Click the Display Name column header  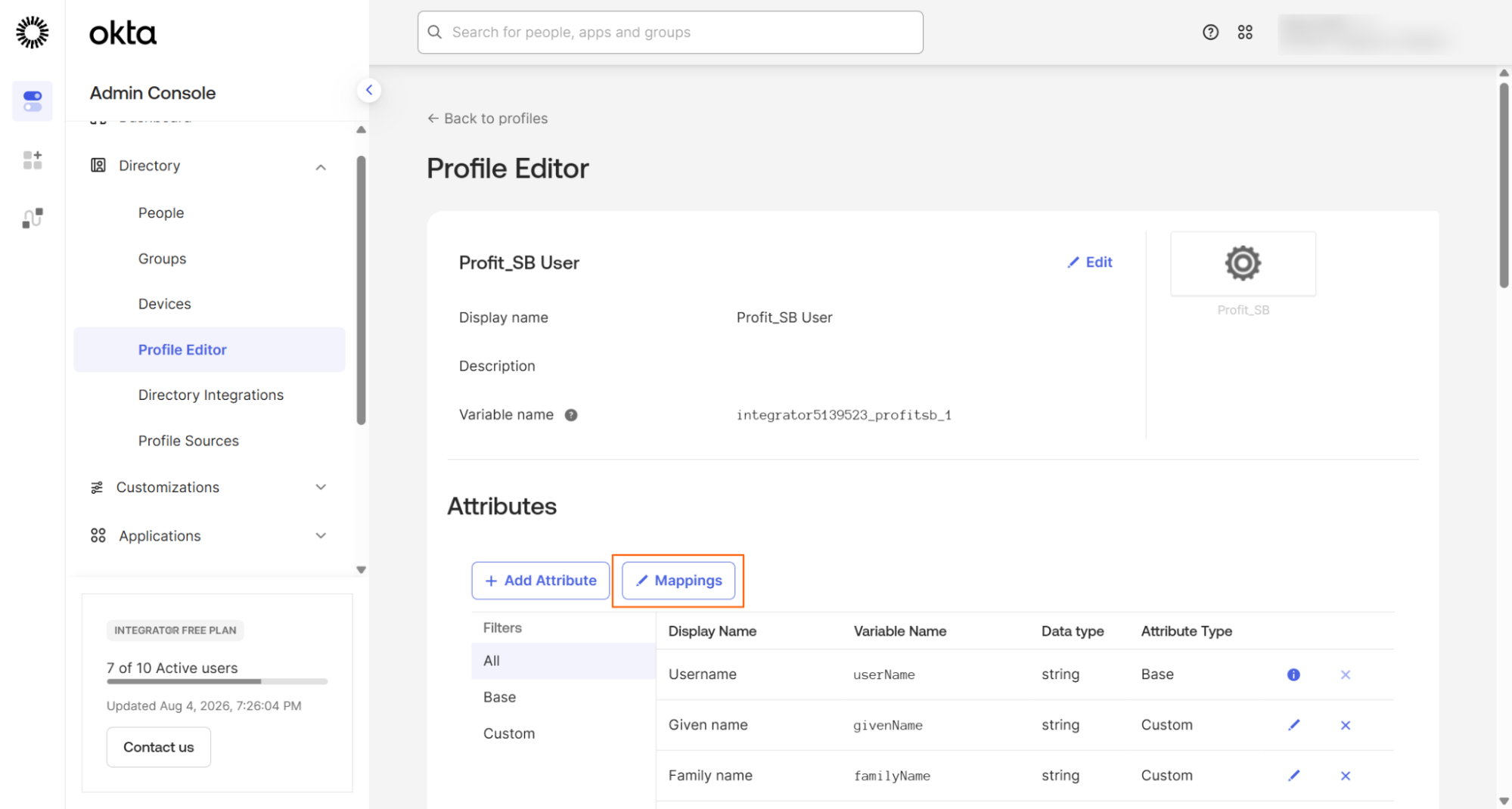coord(712,631)
